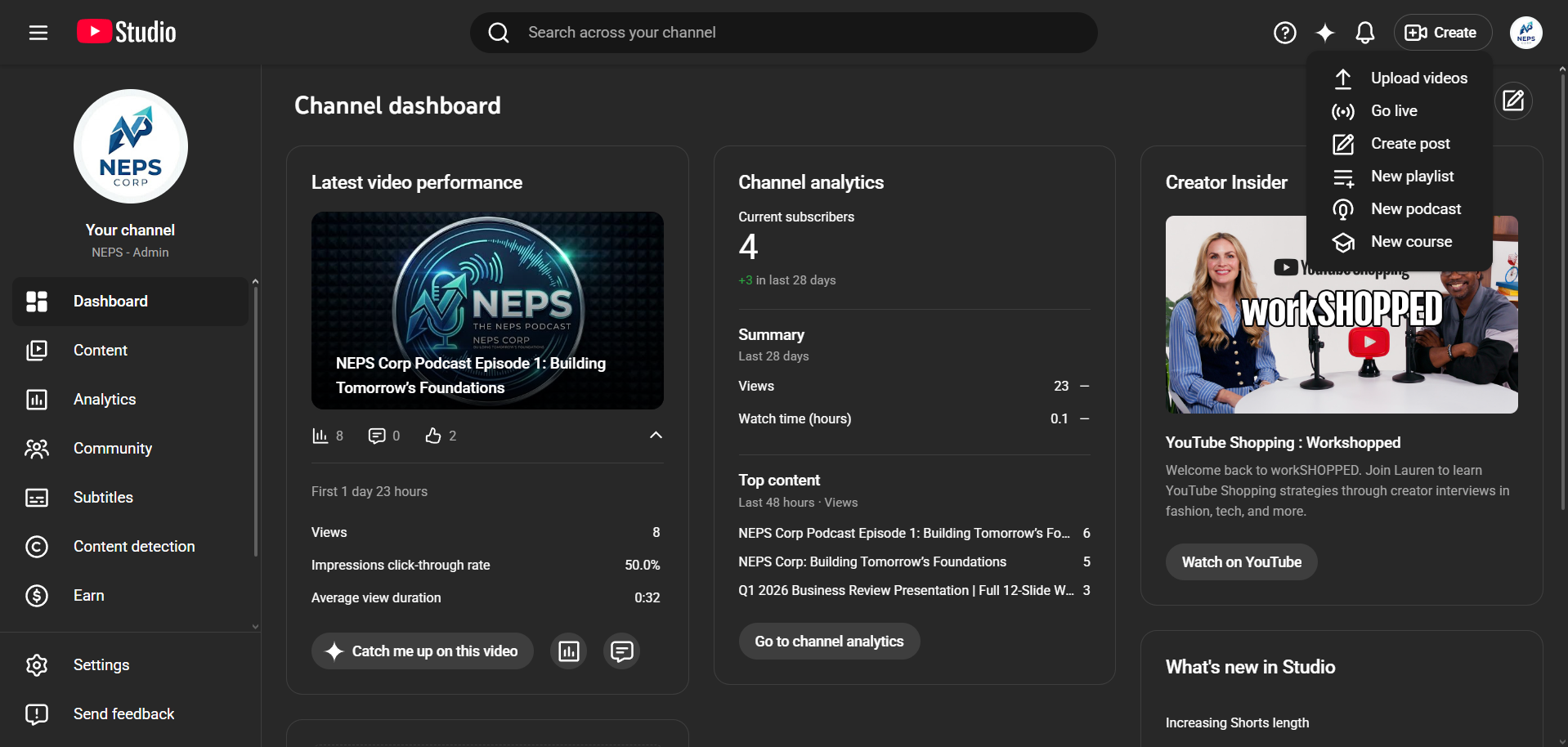Viewport: 1568px width, 747px height.
Task: Open the NEPS account avatar menu
Action: pyautogui.click(x=1525, y=33)
